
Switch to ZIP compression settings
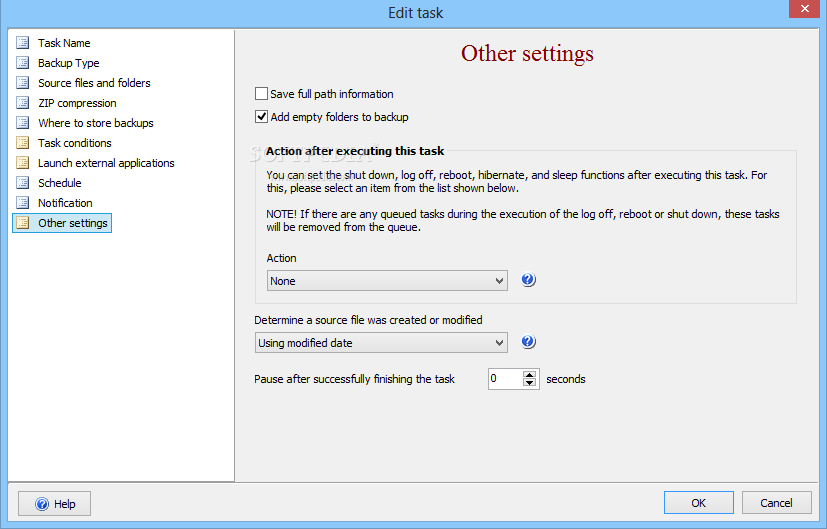77,103
